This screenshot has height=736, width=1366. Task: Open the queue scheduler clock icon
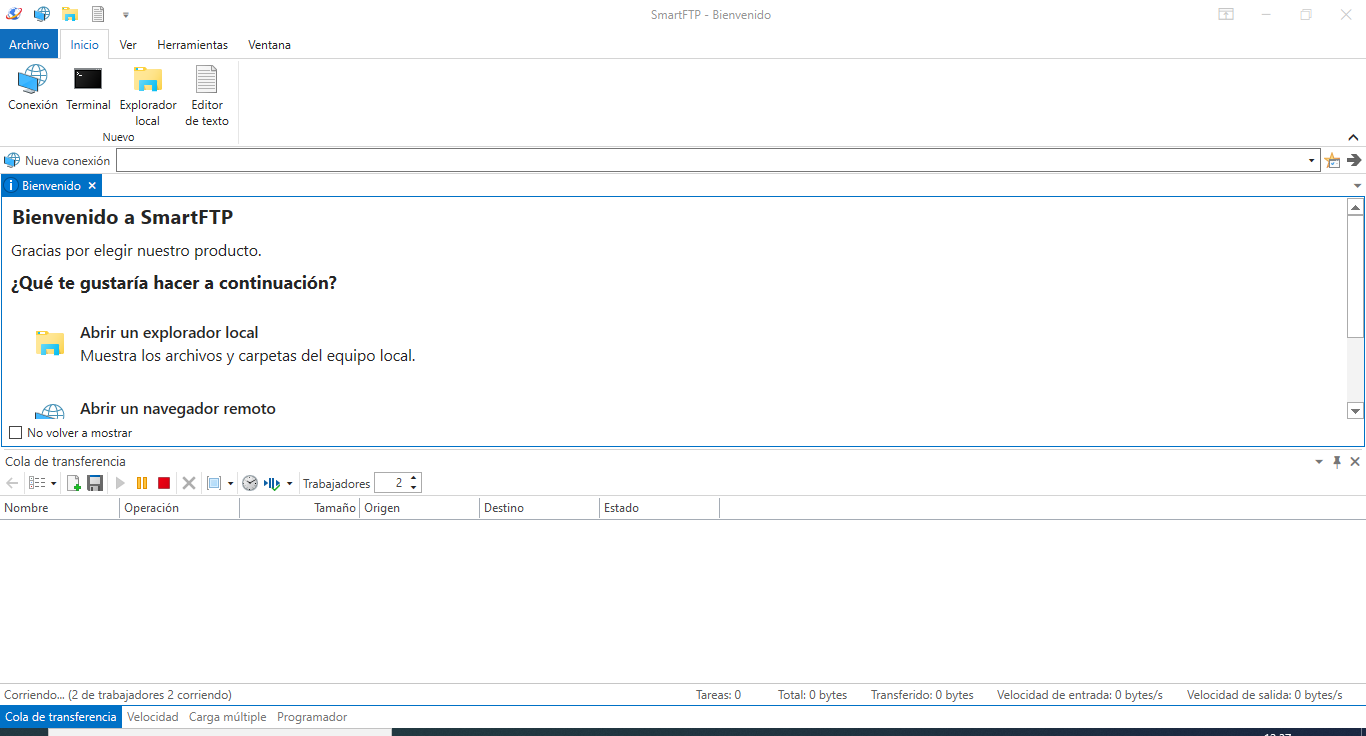point(250,483)
